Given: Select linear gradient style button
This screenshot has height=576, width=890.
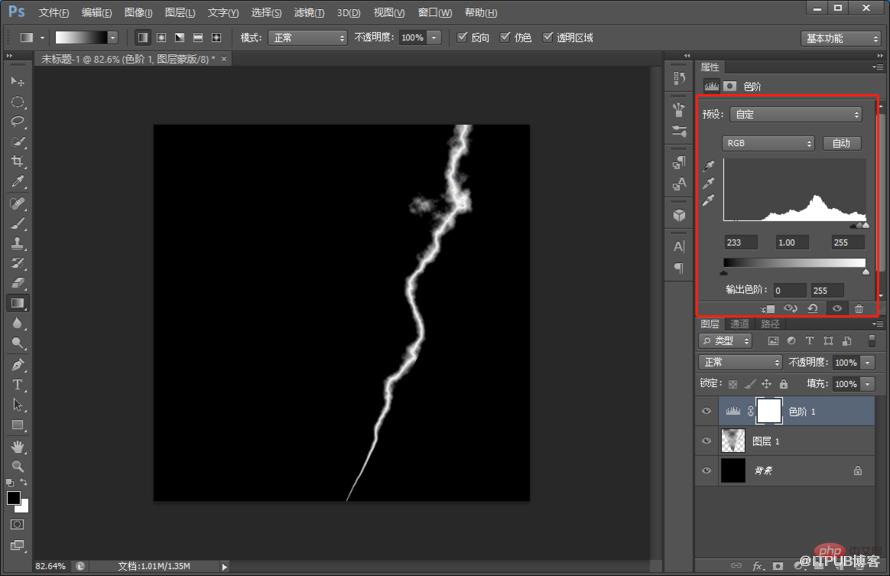Looking at the screenshot, I should (x=143, y=37).
